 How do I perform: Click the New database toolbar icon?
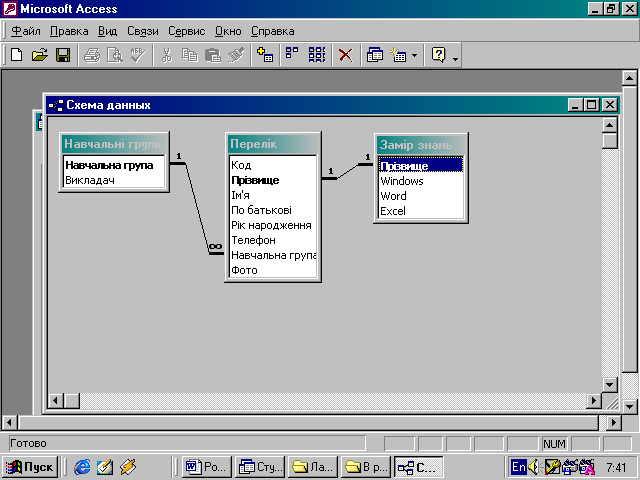click(17, 55)
